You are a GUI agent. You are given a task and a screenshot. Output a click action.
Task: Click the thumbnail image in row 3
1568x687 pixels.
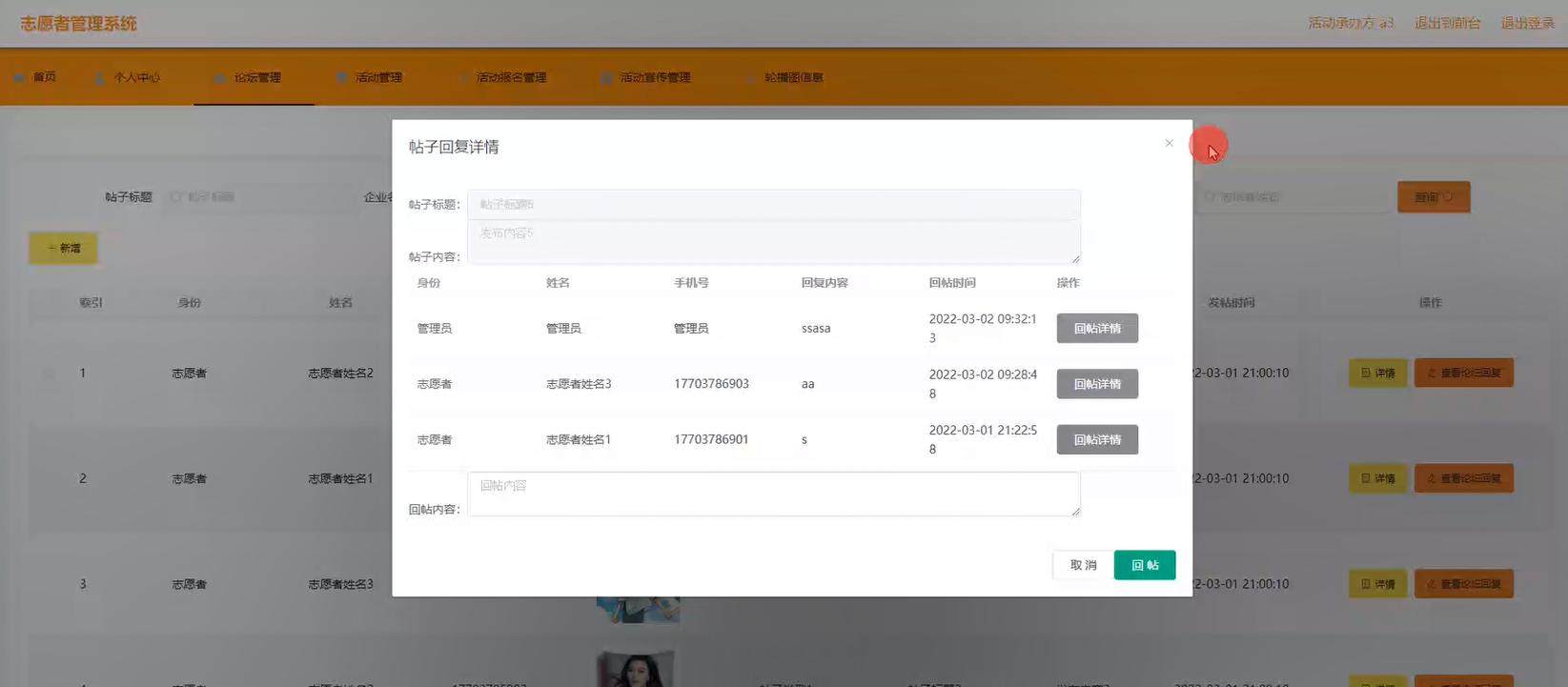point(638,608)
